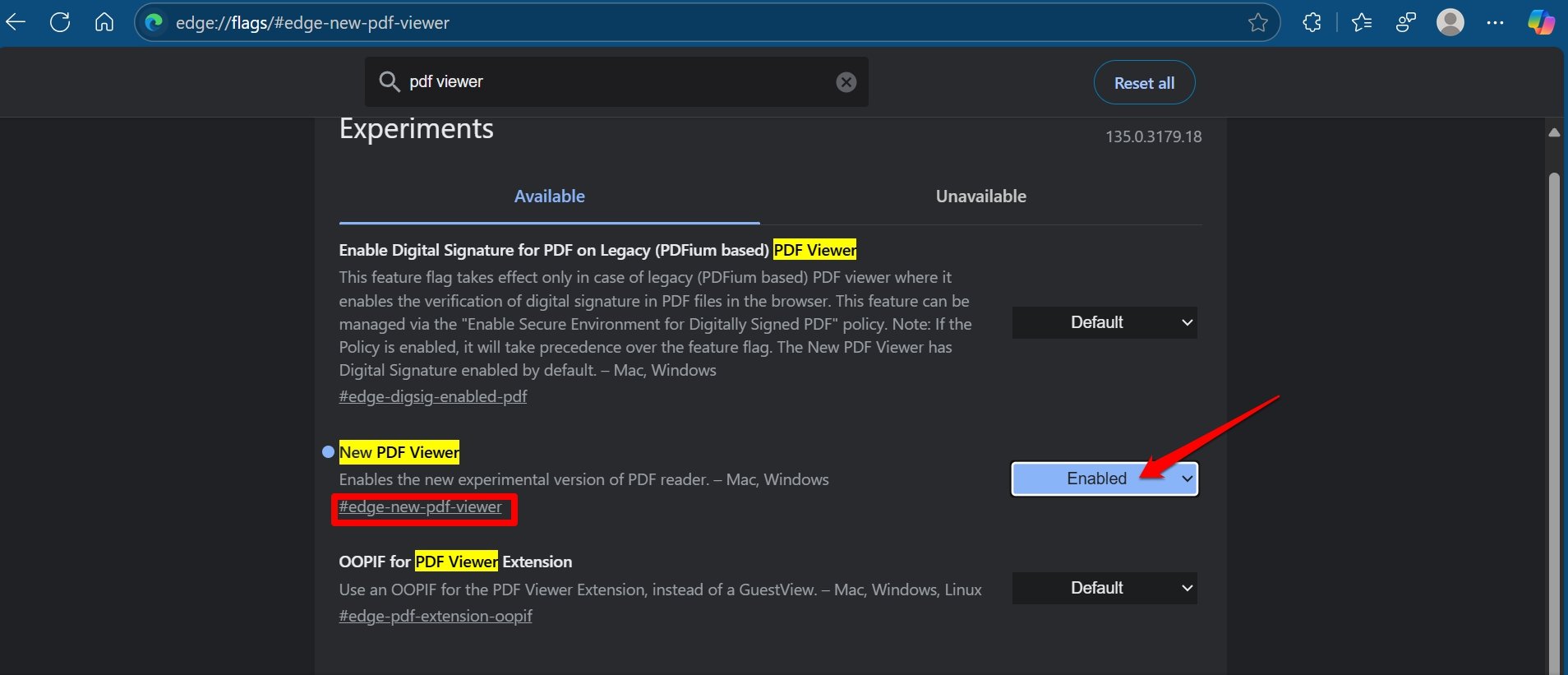Image resolution: width=1568 pixels, height=675 pixels.
Task: Launch Copilot from the toolbar
Action: tap(1541, 22)
